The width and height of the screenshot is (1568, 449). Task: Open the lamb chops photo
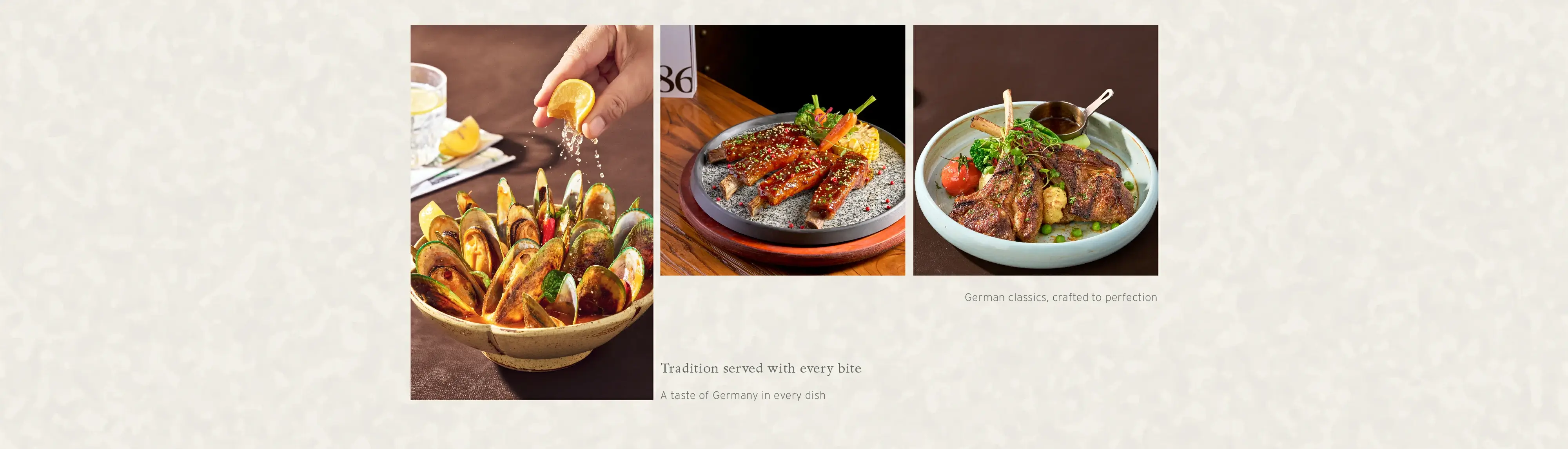point(1035,150)
